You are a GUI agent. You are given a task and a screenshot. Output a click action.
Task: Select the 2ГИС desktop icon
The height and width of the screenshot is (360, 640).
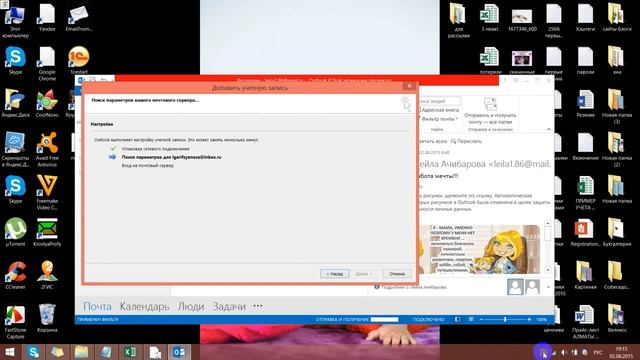coord(47,276)
